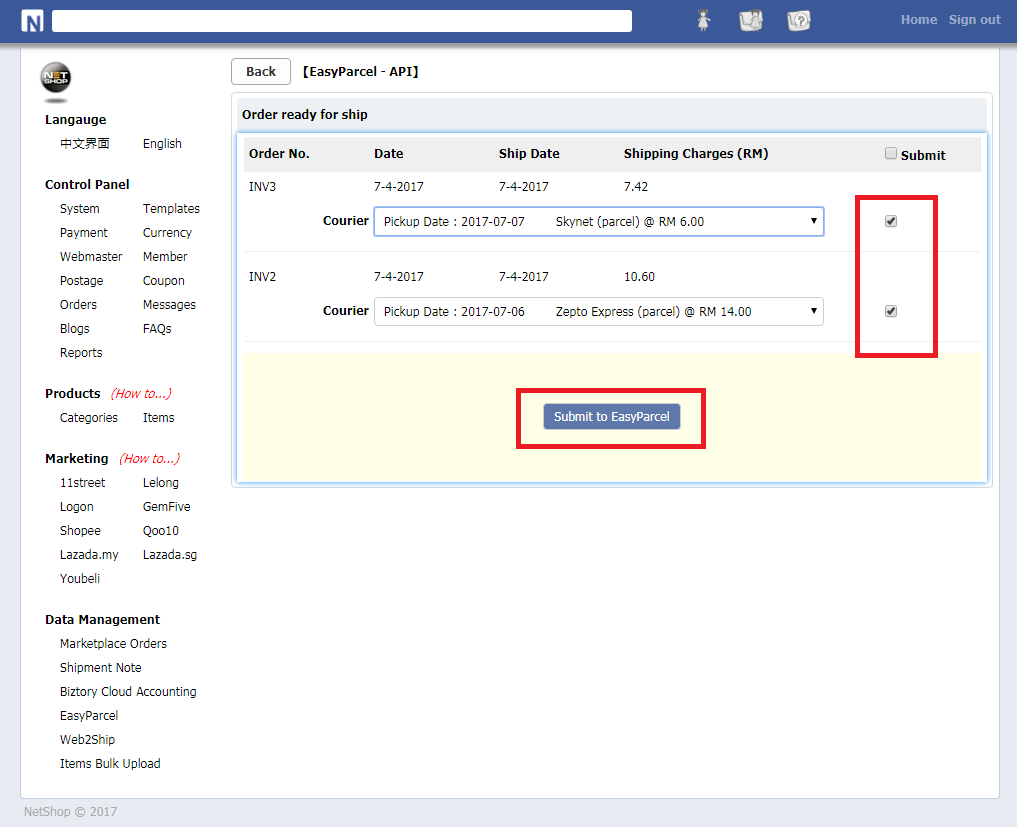Open Shopee marketing link
Viewport: 1017px width, 827px height.
tap(80, 530)
